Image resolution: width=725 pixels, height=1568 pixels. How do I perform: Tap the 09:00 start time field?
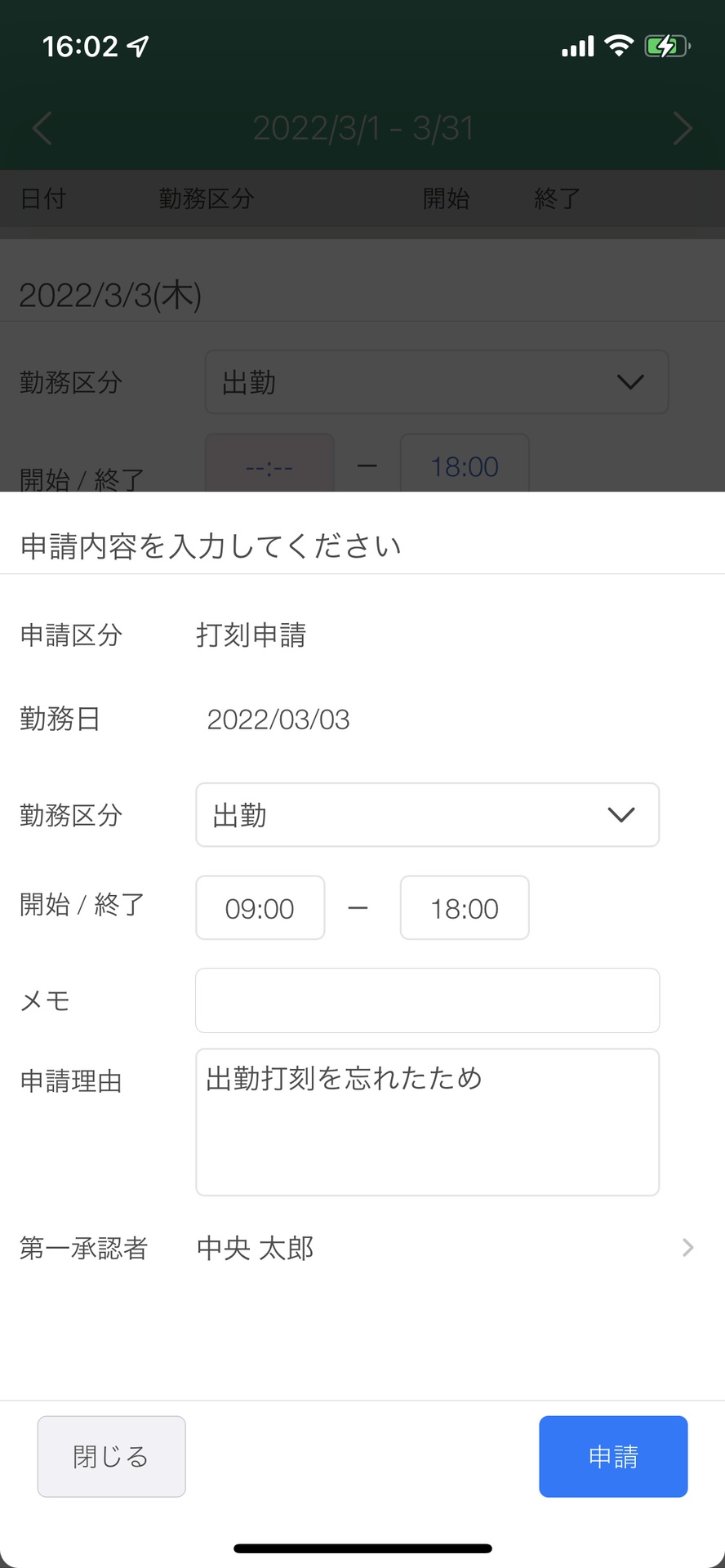[260, 907]
